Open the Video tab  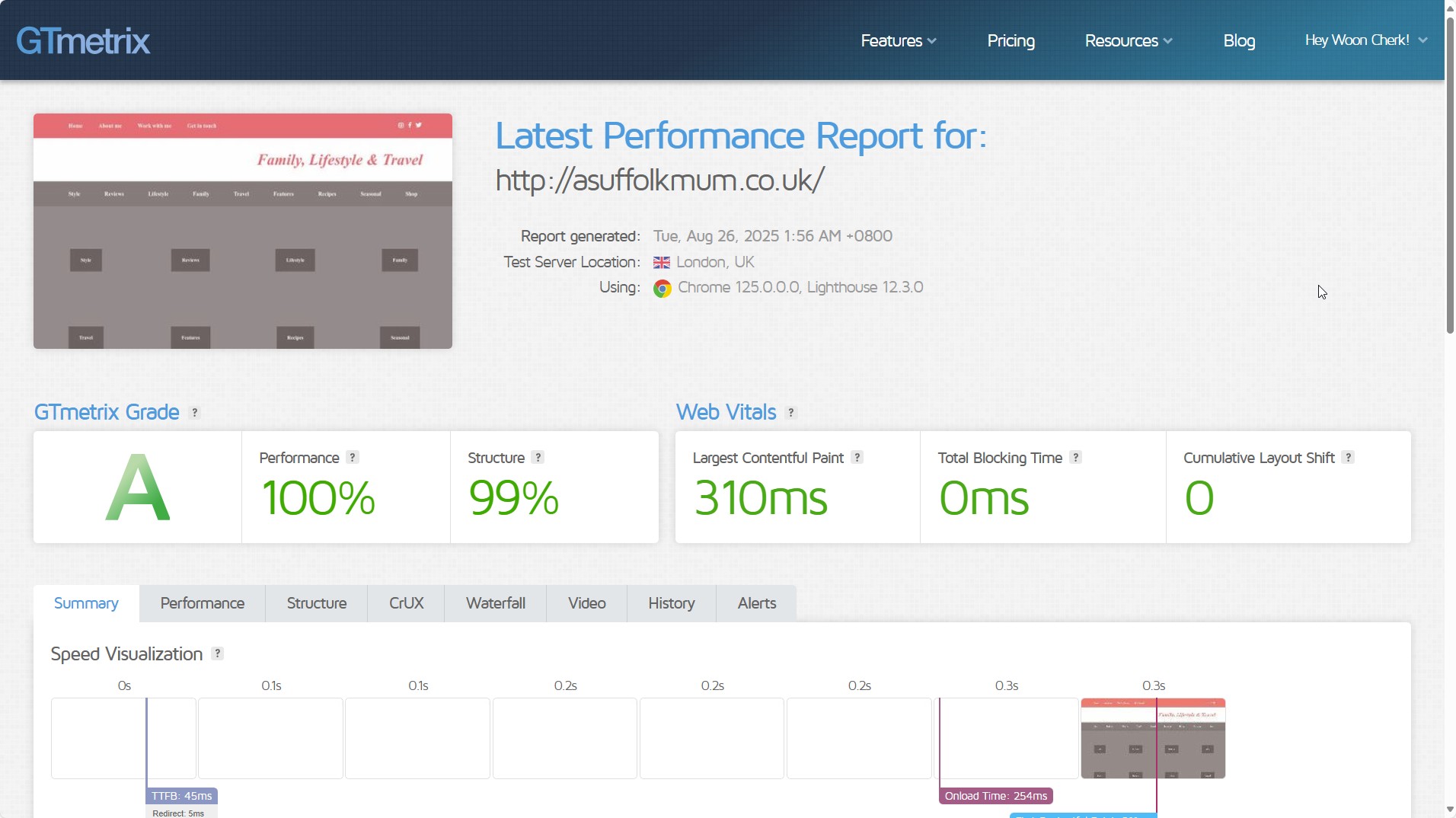point(587,603)
